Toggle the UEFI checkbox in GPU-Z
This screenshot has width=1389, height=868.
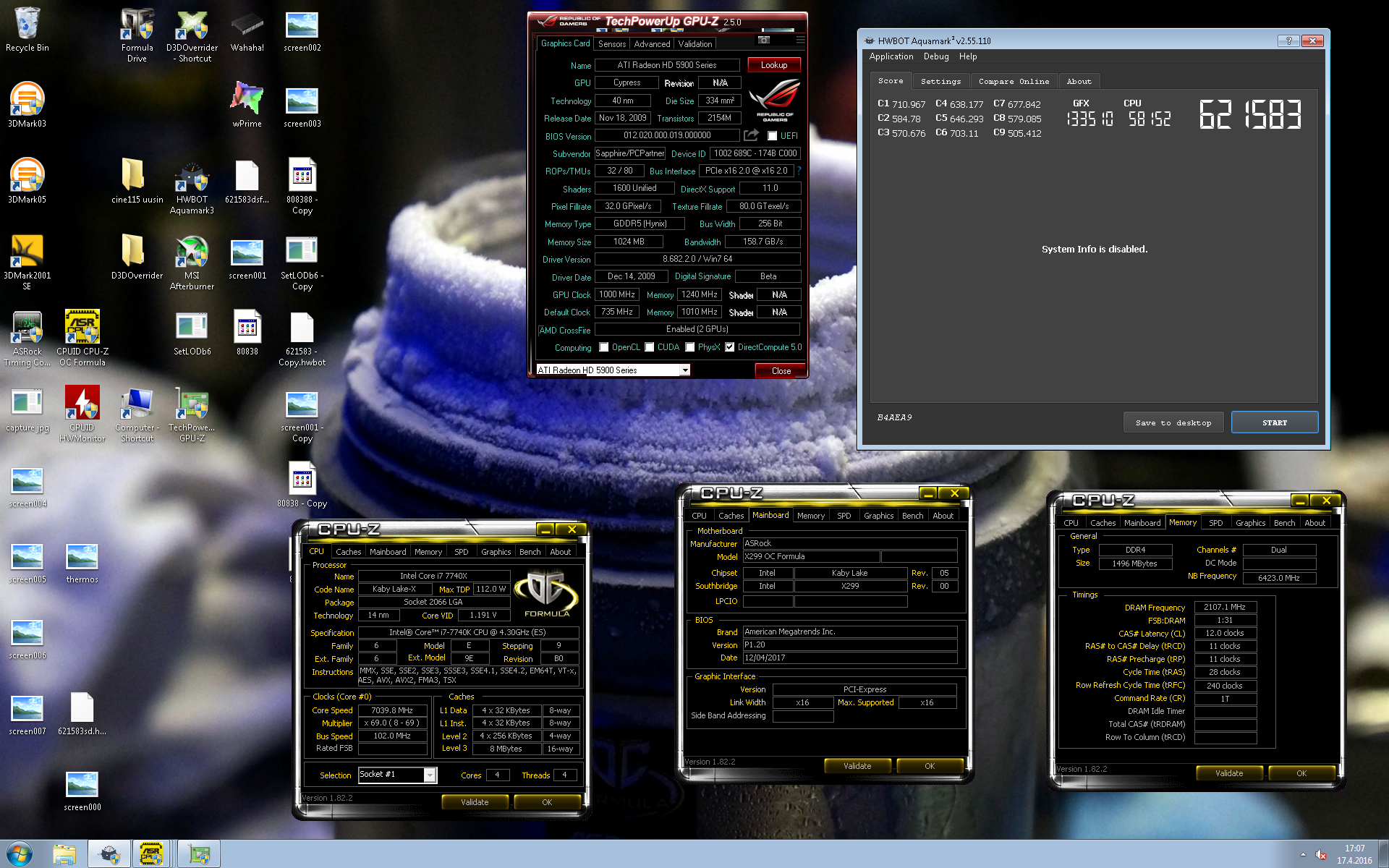pyautogui.click(x=772, y=136)
